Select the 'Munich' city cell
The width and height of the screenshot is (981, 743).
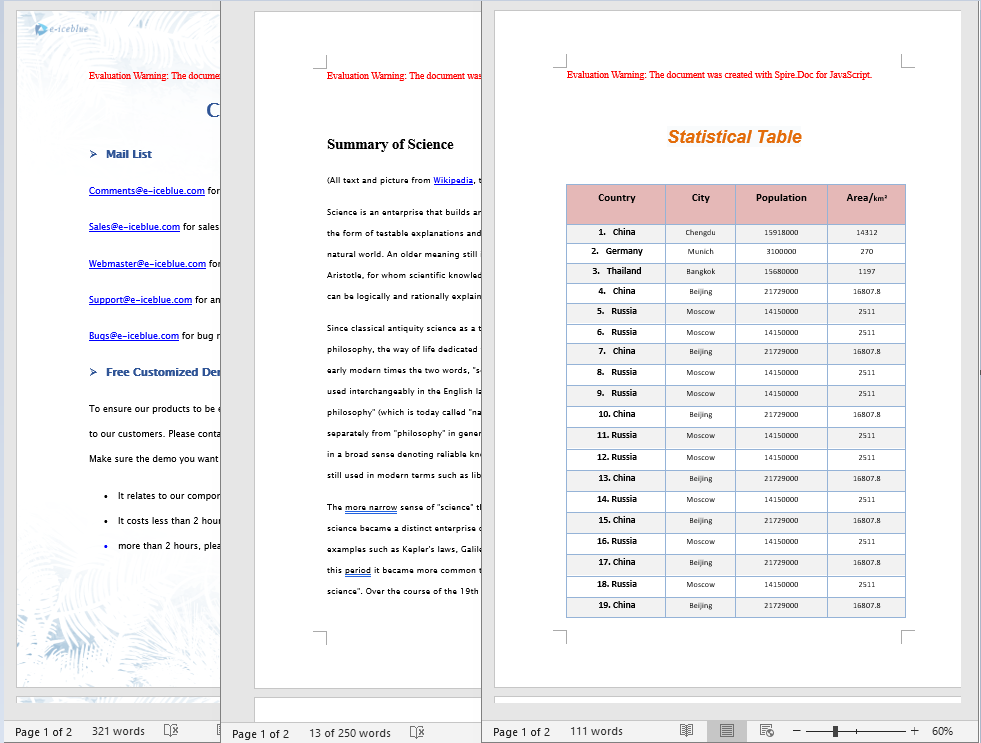[x=700, y=251]
